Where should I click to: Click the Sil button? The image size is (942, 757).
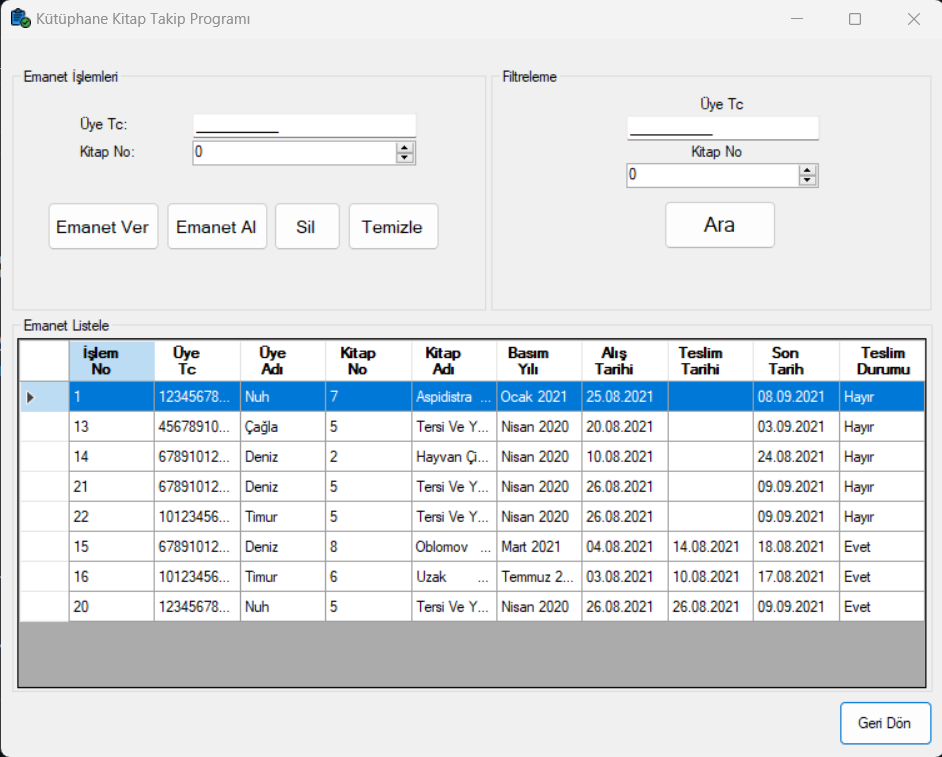point(307,226)
